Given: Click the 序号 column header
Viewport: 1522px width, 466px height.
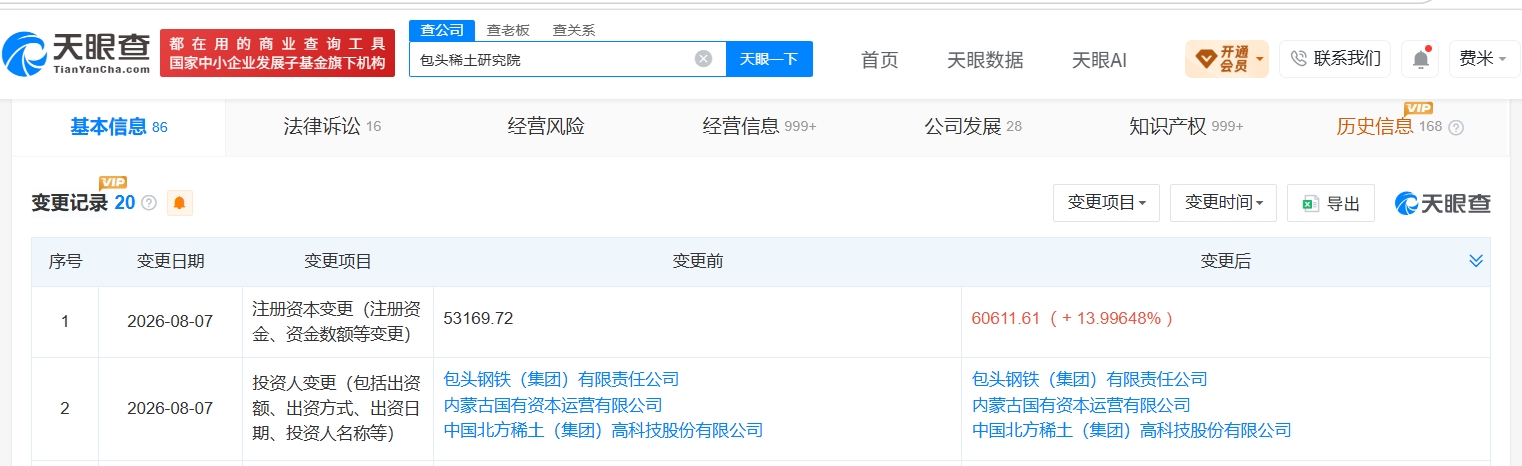Looking at the screenshot, I should (x=65, y=262).
